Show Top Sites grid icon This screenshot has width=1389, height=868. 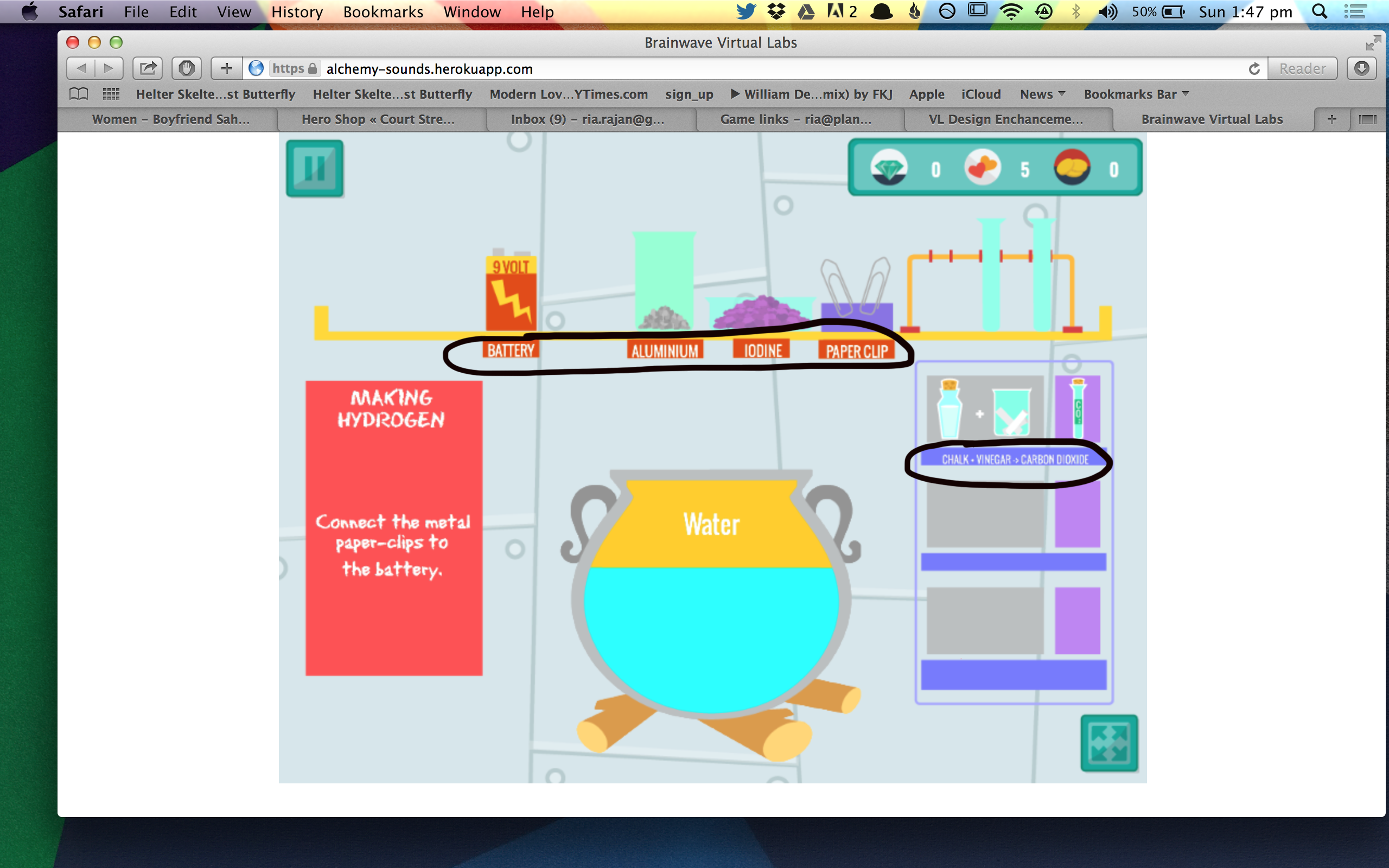(x=111, y=93)
